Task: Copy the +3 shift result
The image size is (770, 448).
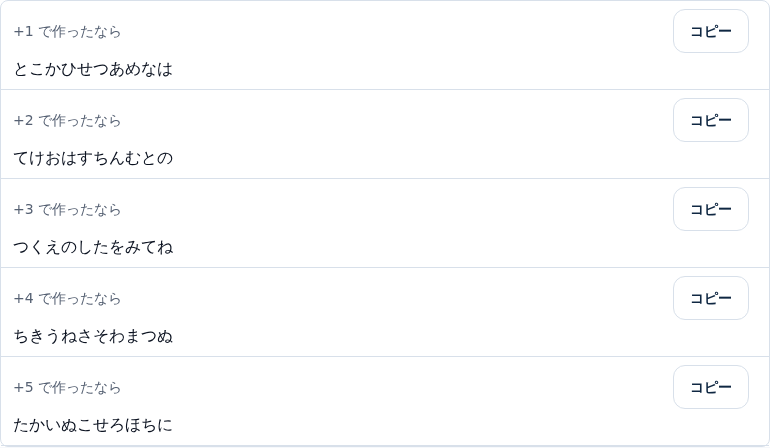Action: (711, 209)
